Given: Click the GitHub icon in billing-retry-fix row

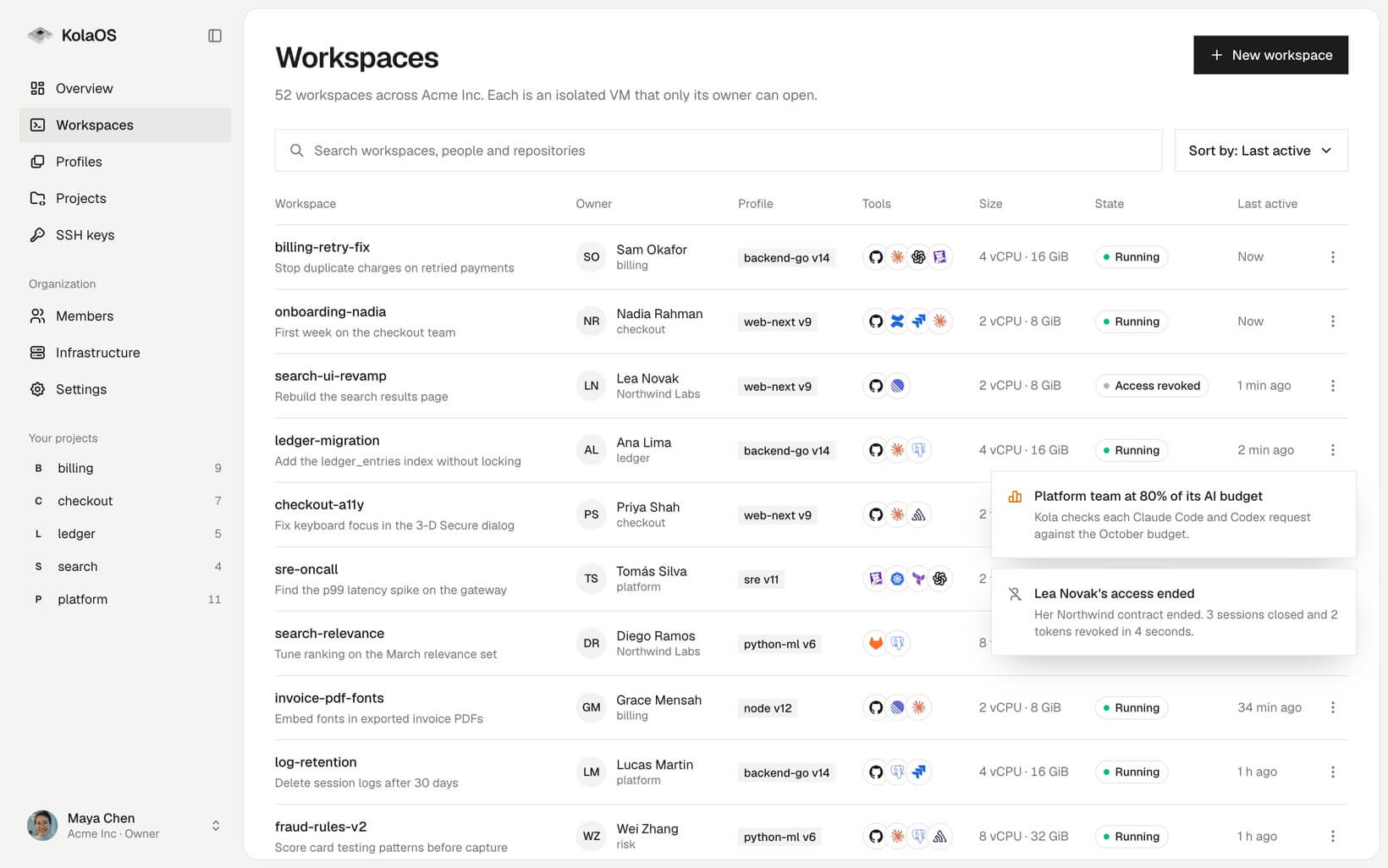Looking at the screenshot, I should point(876,257).
